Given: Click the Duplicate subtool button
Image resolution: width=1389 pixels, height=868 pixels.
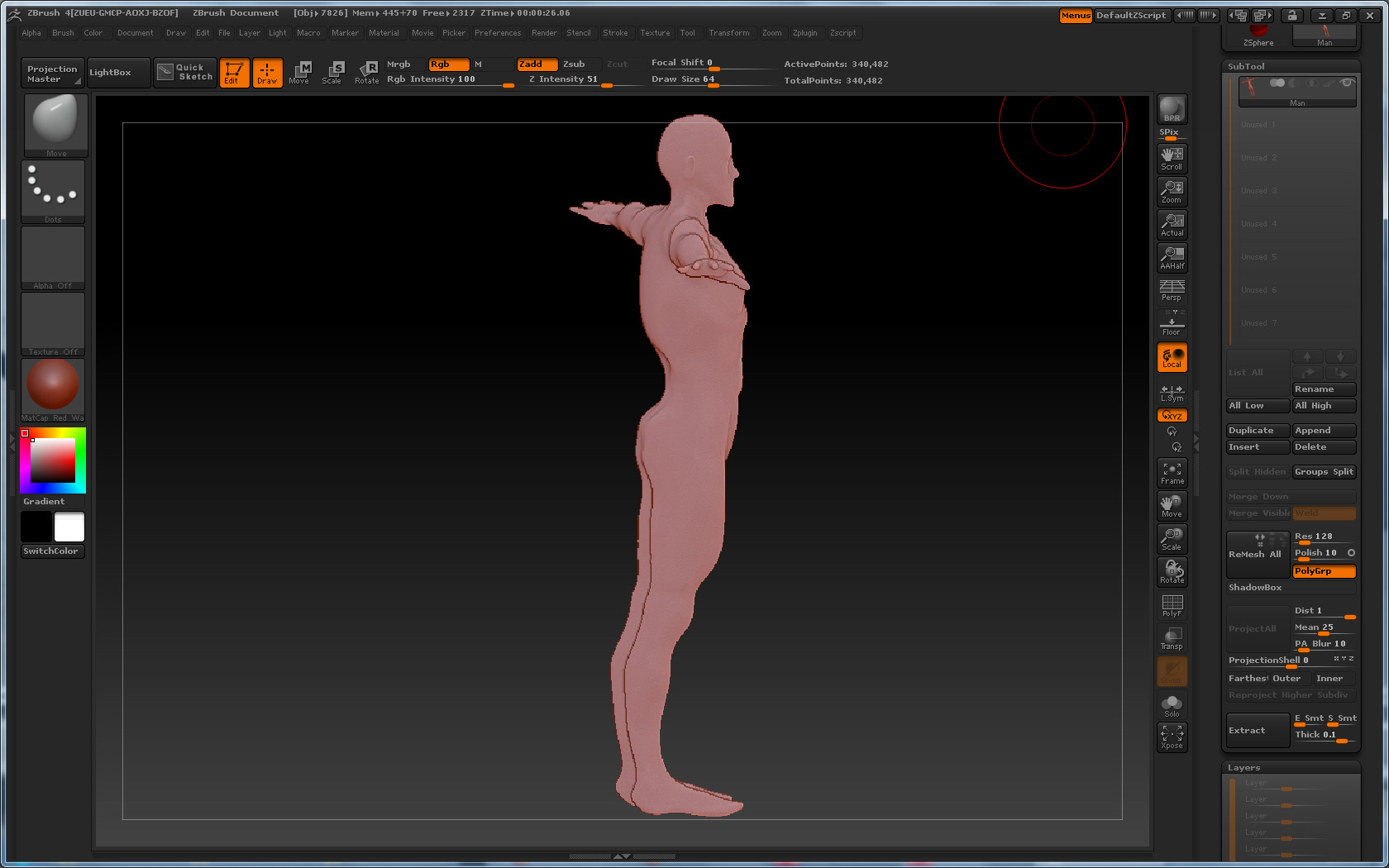Looking at the screenshot, I should (x=1257, y=431).
